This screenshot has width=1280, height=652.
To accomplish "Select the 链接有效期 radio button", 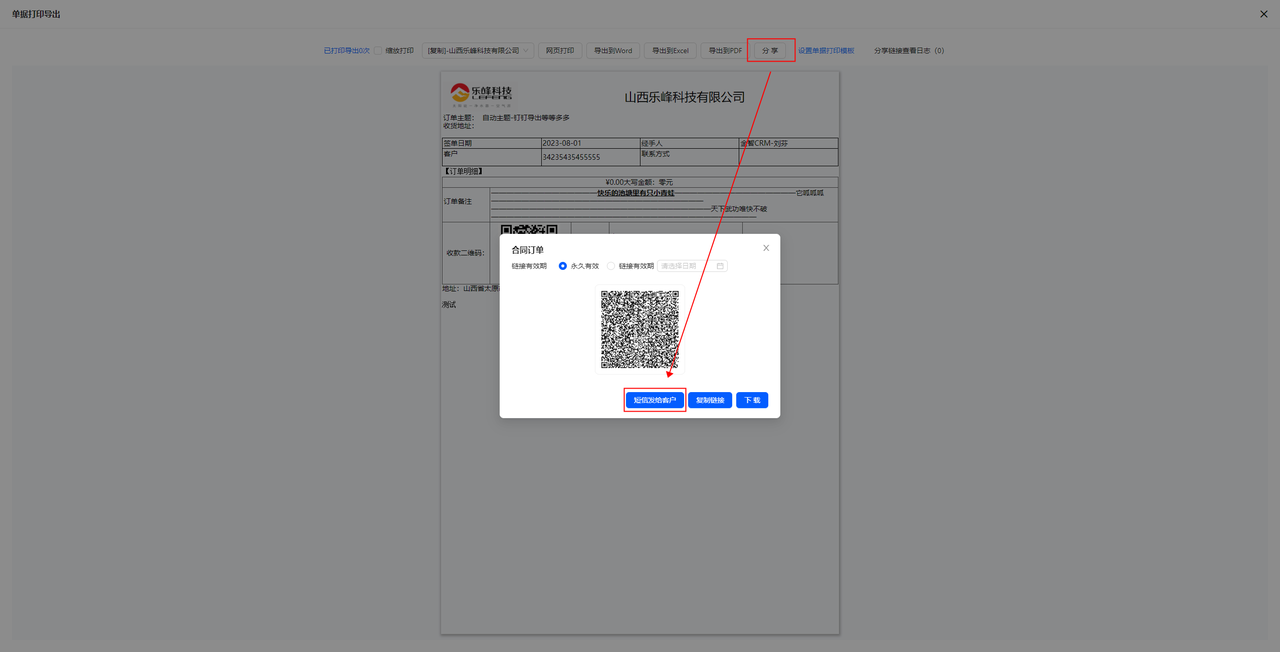I will pyautogui.click(x=611, y=266).
